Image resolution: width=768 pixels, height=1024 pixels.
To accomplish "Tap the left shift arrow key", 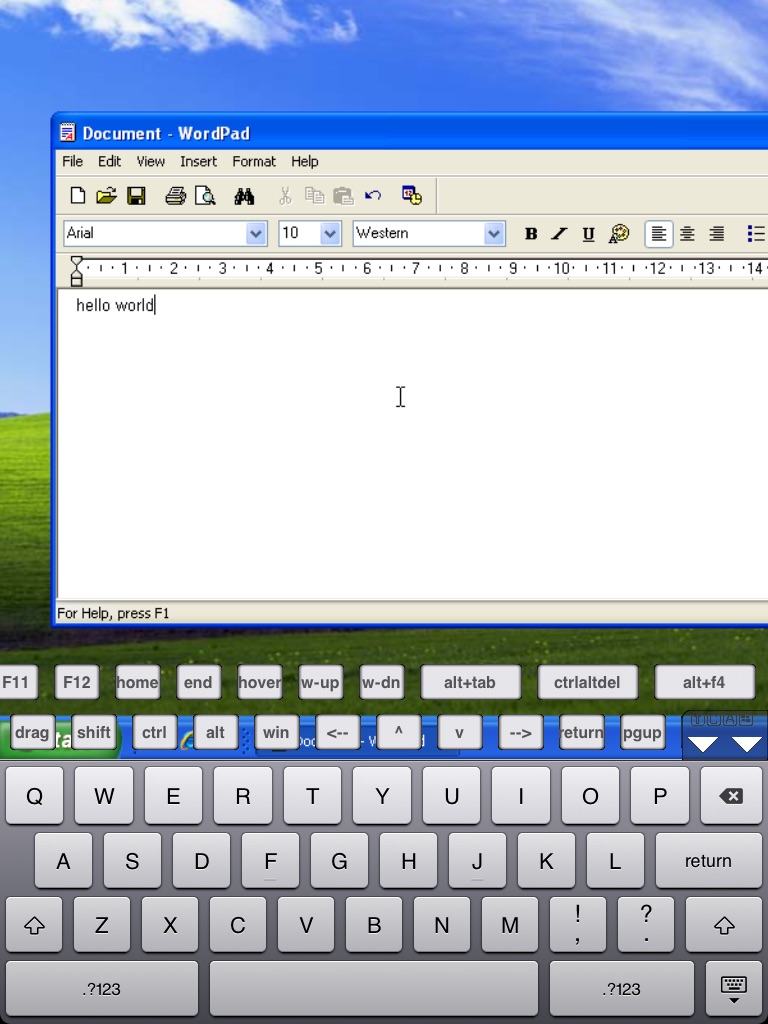I will click(x=35, y=925).
